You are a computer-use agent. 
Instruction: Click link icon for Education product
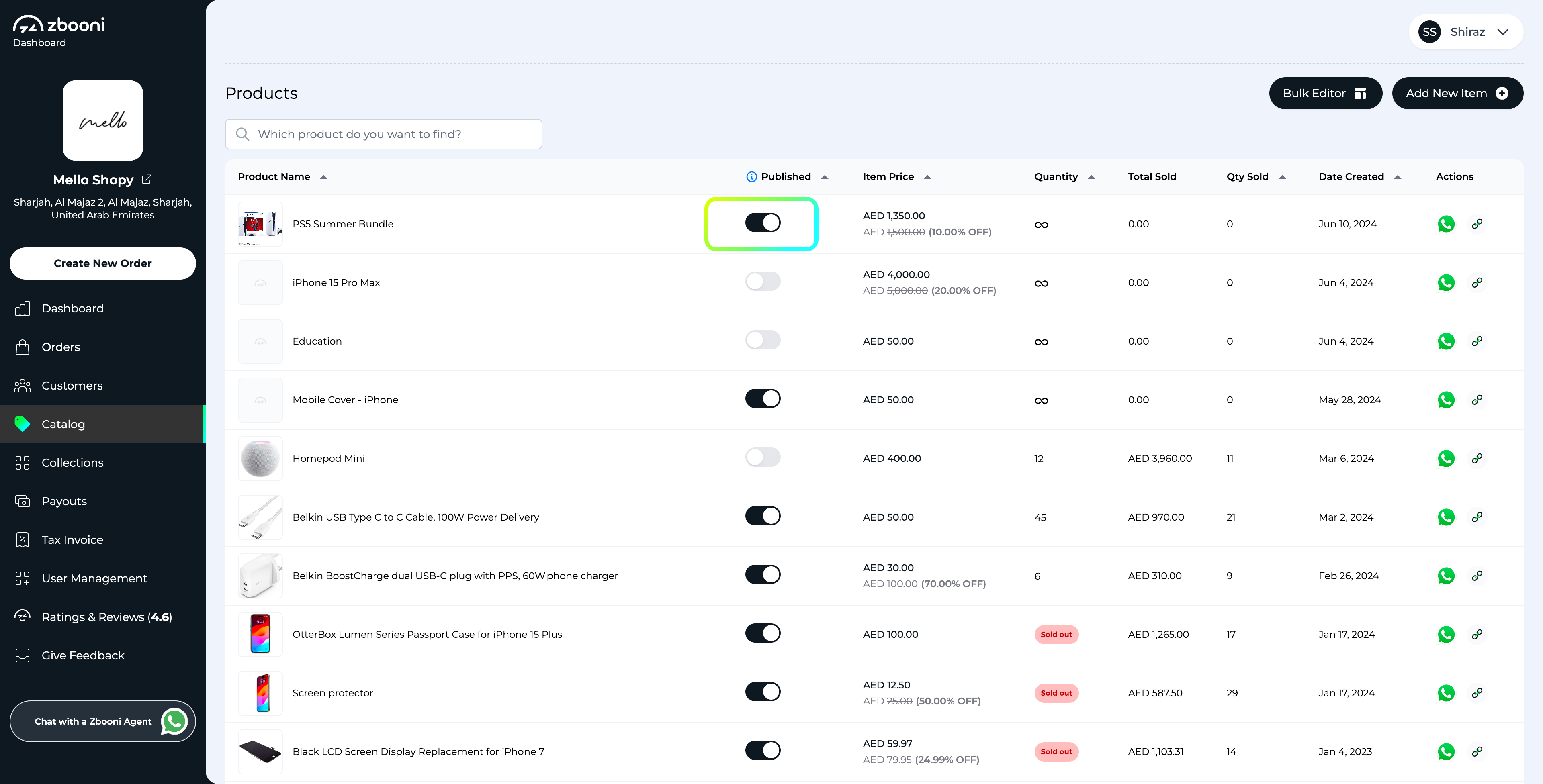click(x=1477, y=341)
